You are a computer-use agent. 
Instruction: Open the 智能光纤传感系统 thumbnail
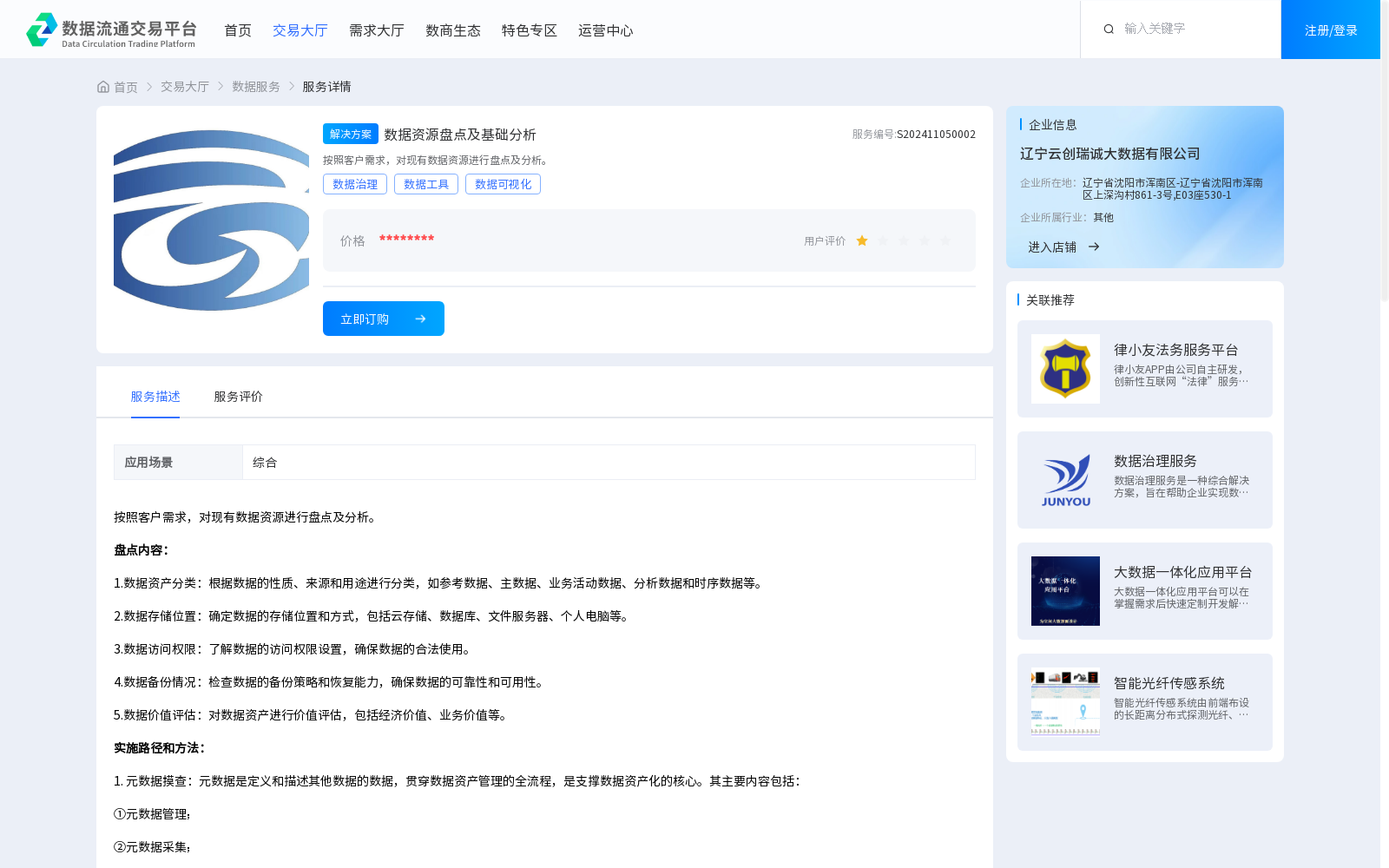pos(1065,702)
